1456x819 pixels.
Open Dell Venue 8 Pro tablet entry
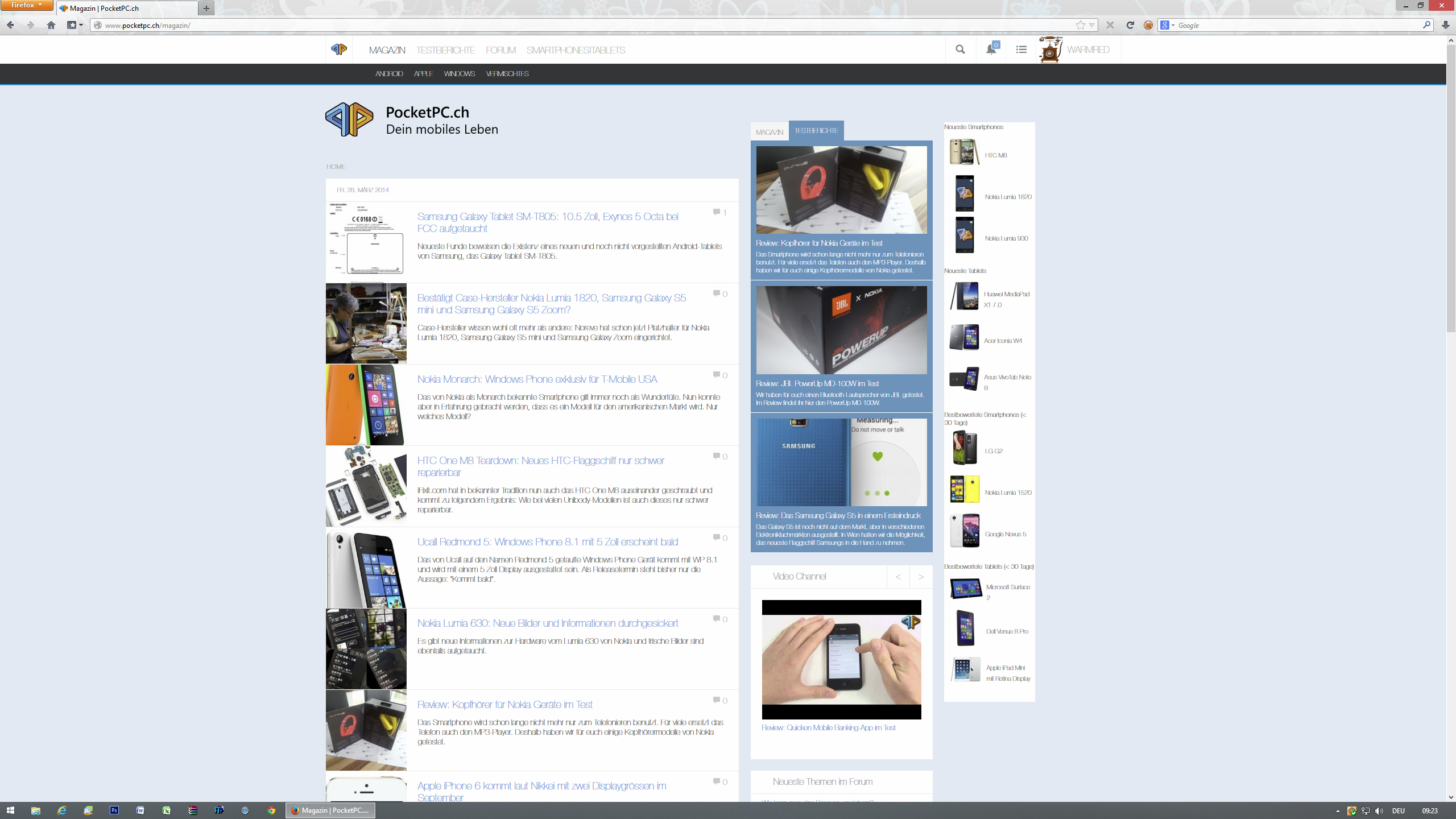pyautogui.click(x=1007, y=631)
